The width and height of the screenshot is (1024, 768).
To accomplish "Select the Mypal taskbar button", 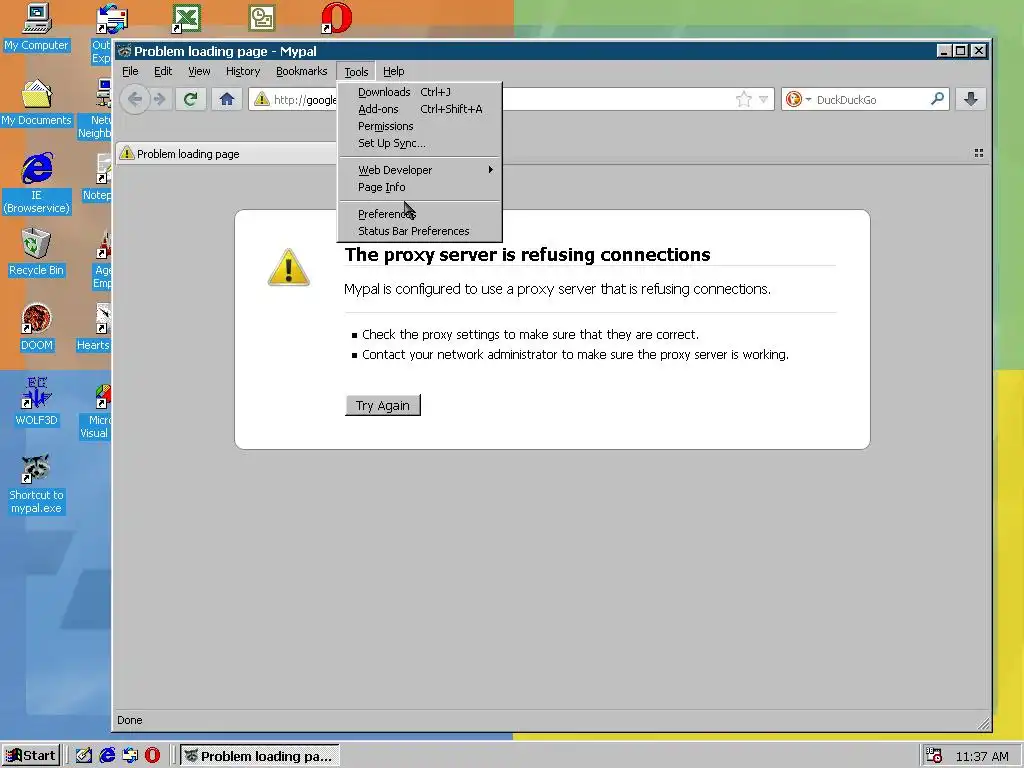I will (x=259, y=756).
